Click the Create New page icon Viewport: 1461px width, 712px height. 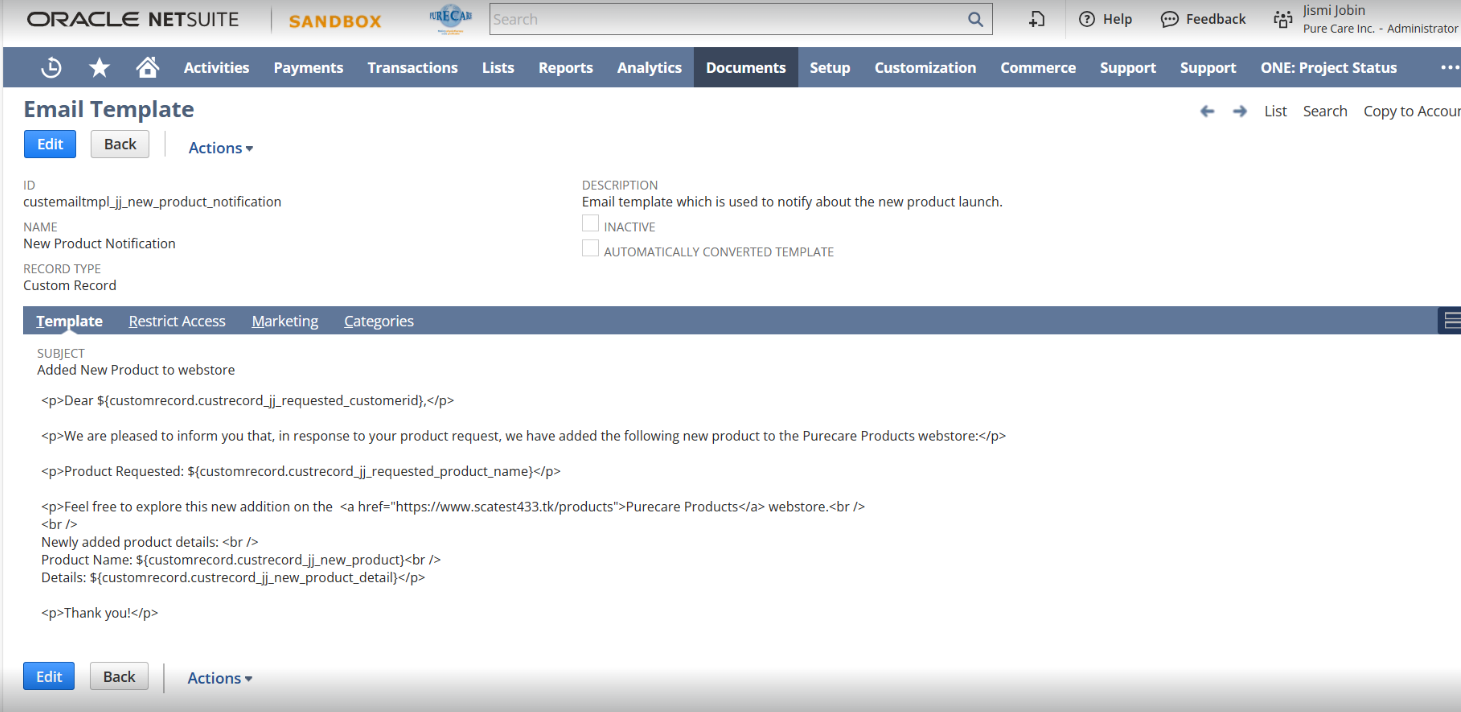point(1037,19)
